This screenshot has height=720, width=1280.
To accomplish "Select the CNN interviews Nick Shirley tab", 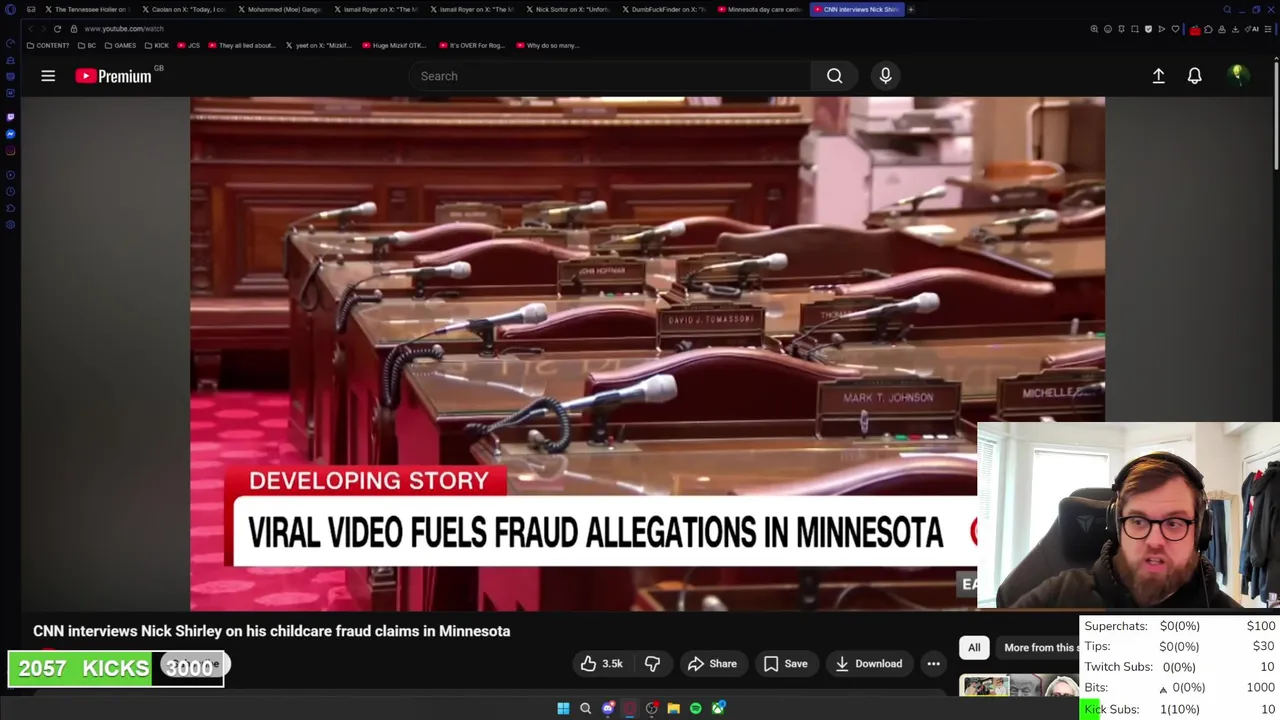I will [855, 9].
